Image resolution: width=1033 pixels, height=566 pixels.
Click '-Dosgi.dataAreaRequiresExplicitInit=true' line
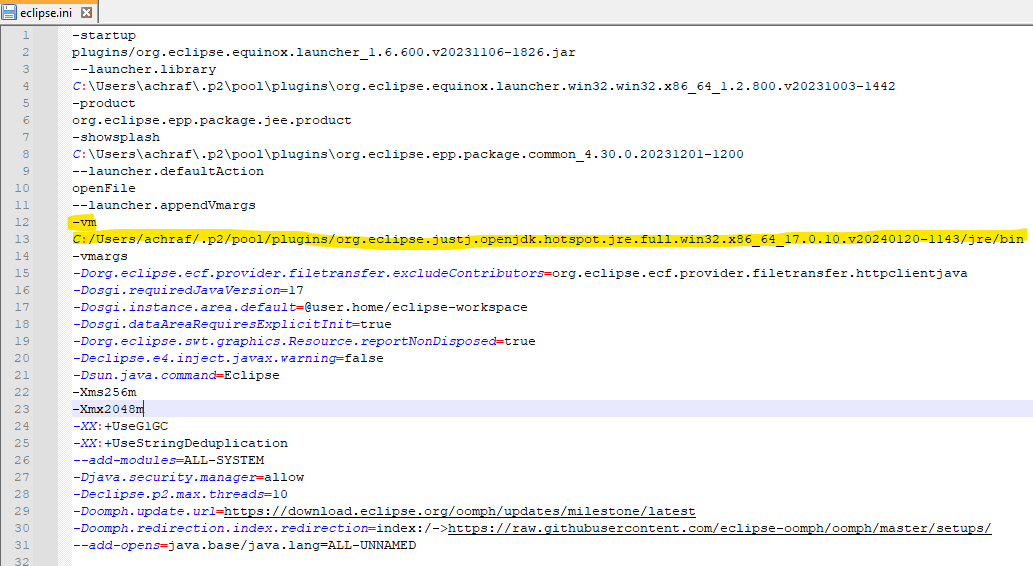(232, 324)
